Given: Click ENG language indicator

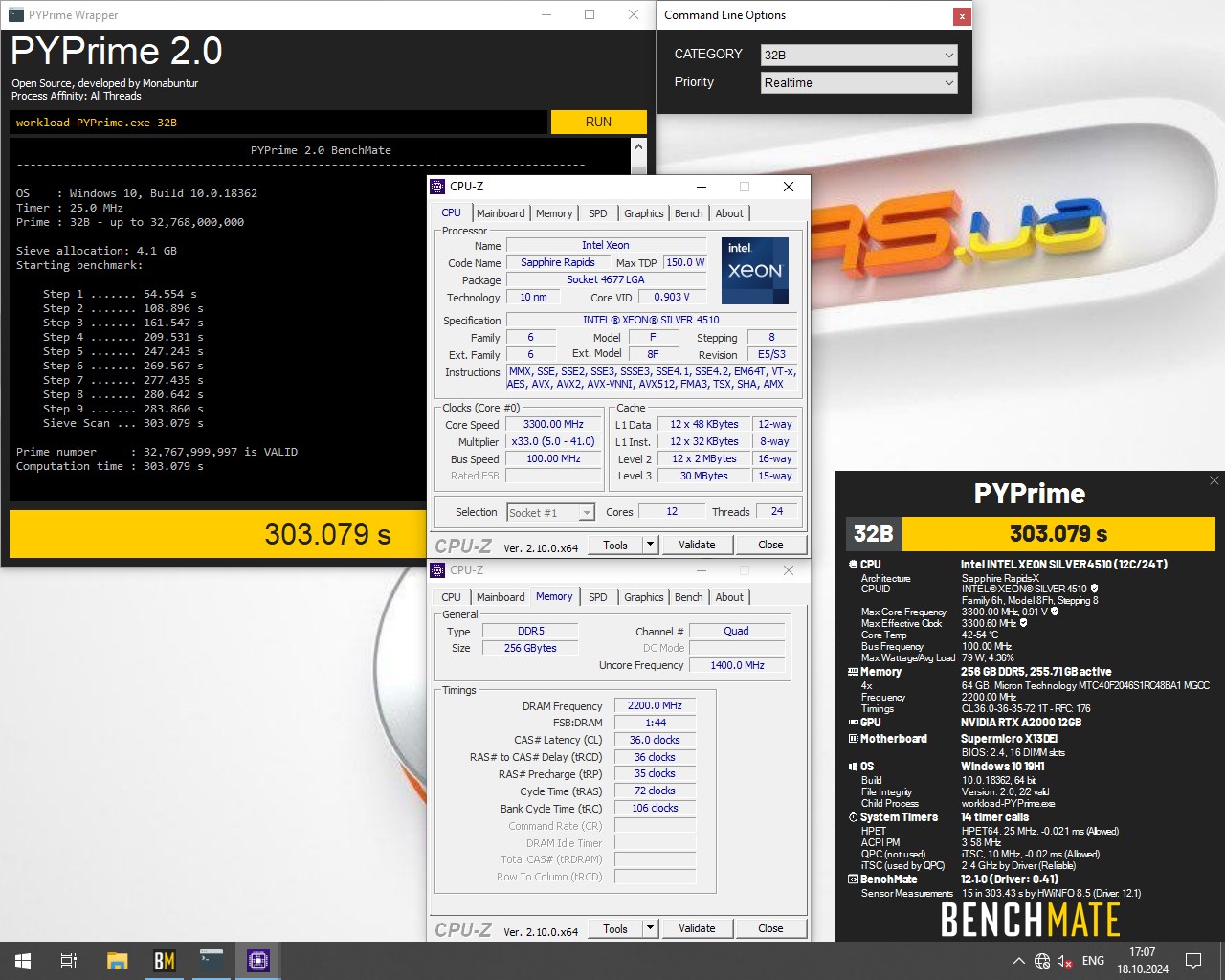Looking at the screenshot, I should [1093, 961].
